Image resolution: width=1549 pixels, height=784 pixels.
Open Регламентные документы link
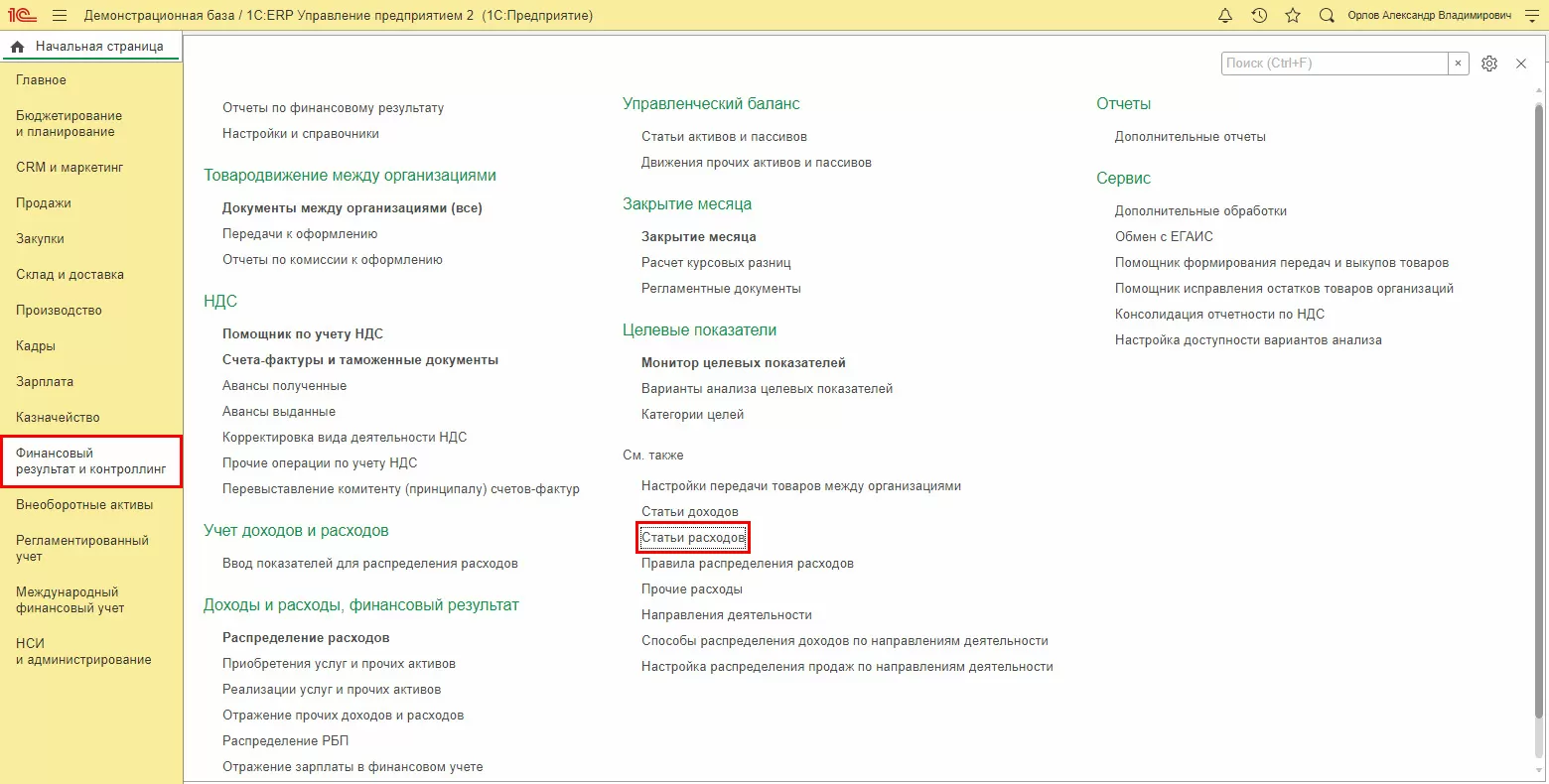click(721, 289)
